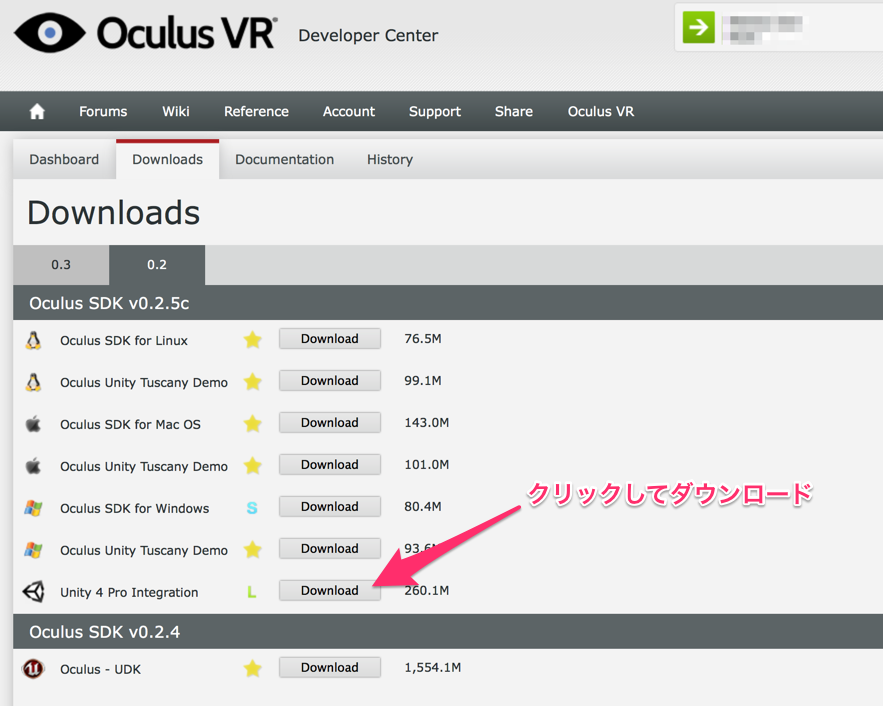This screenshot has height=706, width=883.
Task: Click the Oculus SDK v0.2.4 section header
Action: click(448, 632)
